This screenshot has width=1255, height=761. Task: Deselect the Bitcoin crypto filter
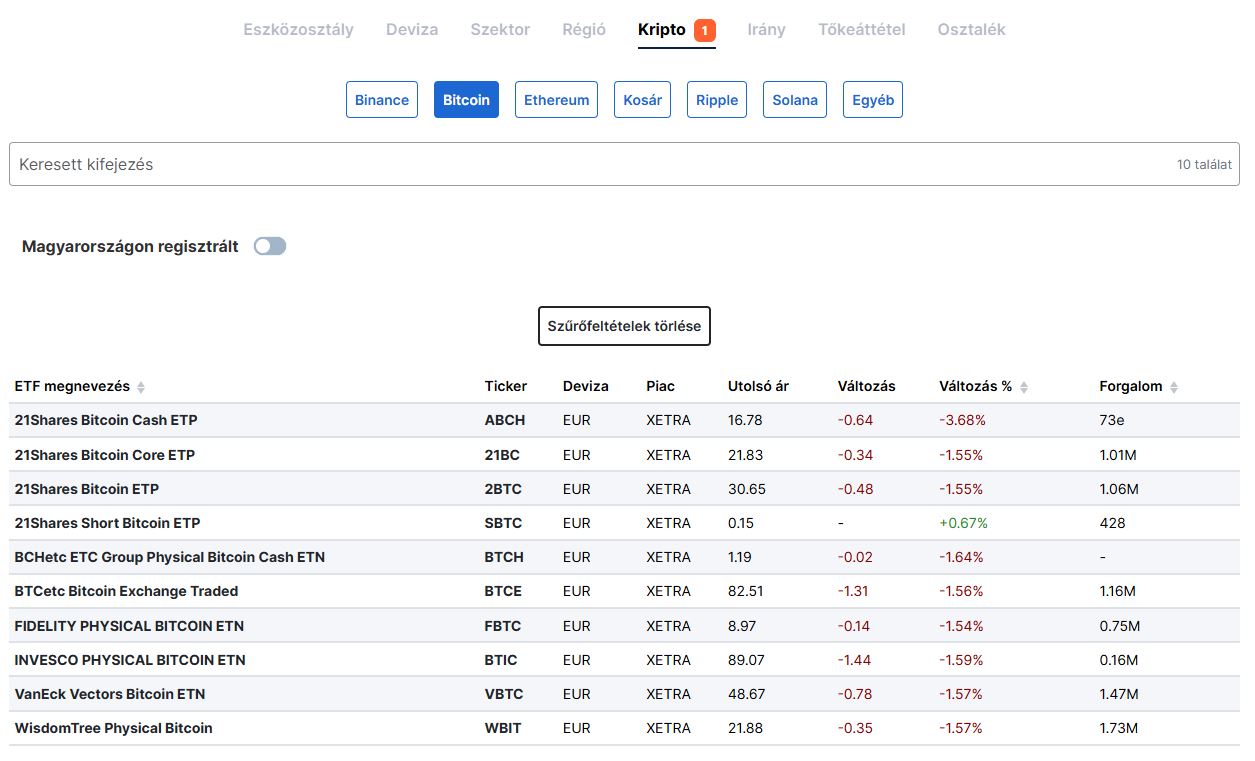(466, 100)
